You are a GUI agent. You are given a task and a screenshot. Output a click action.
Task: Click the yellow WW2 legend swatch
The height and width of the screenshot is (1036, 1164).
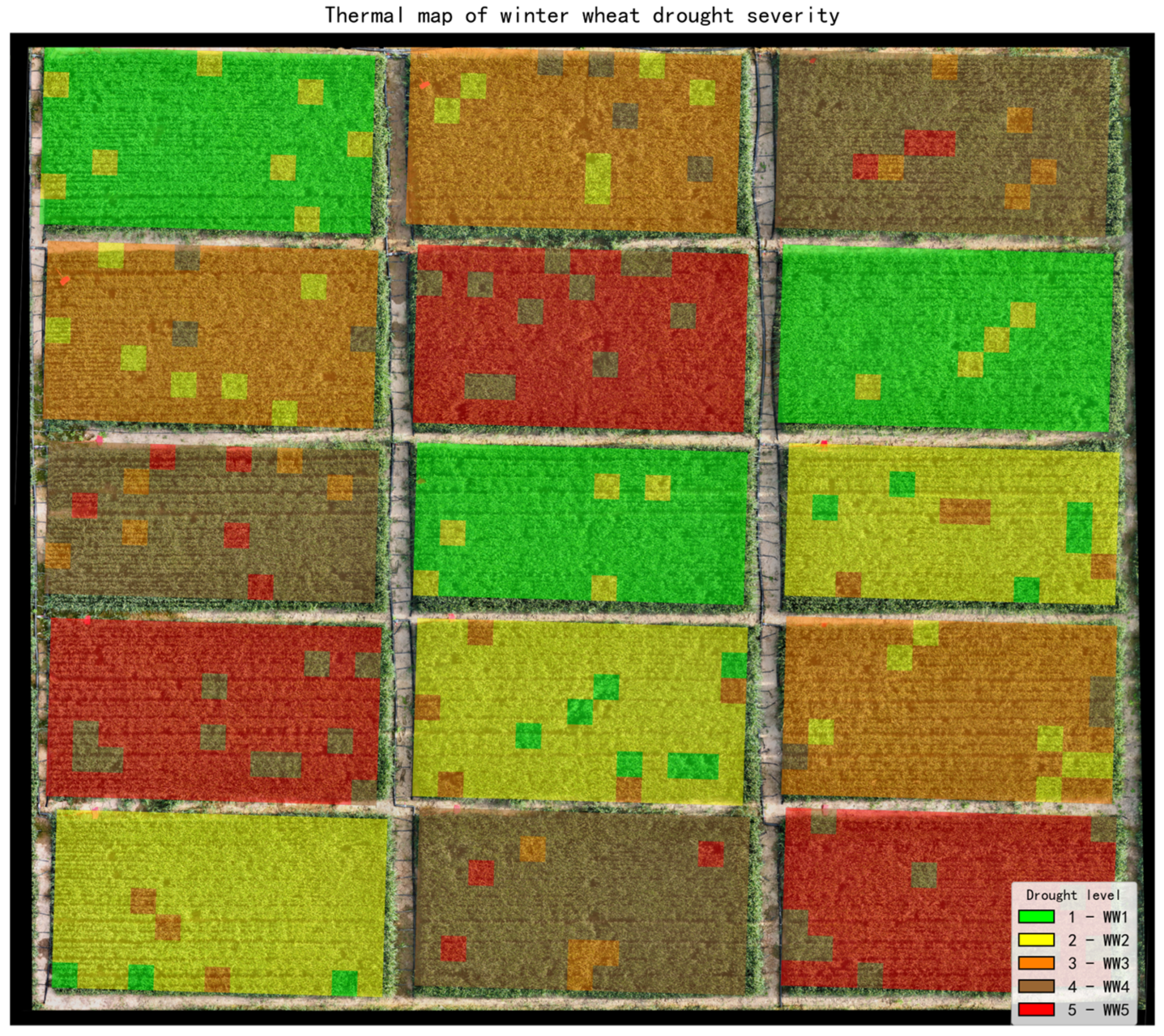point(1036,940)
